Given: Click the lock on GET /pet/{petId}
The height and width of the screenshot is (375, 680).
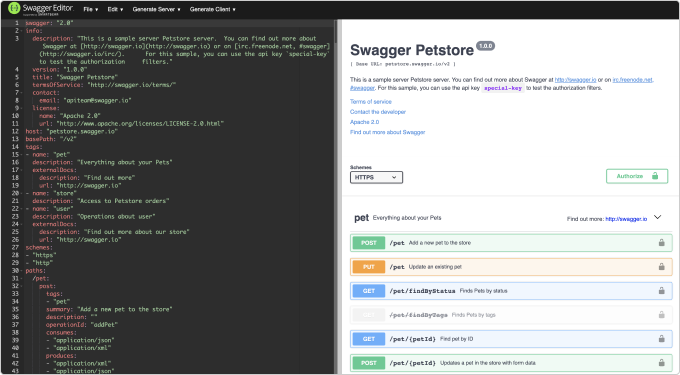Looking at the screenshot, I should 661,339.
